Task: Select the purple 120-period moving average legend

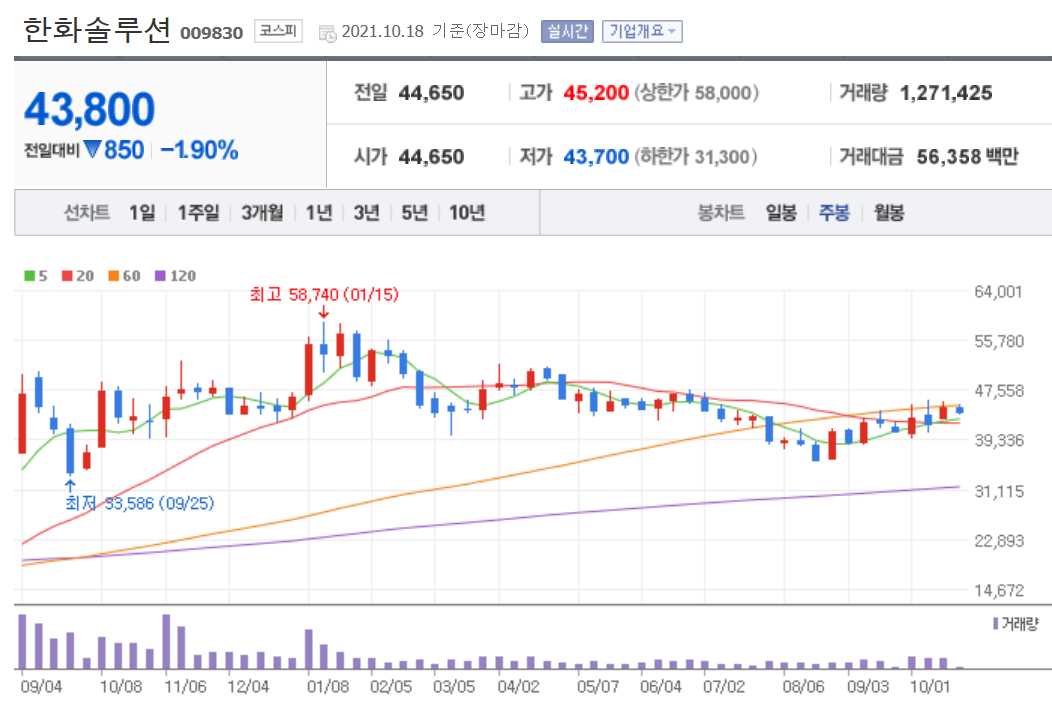Action: pyautogui.click(x=160, y=275)
